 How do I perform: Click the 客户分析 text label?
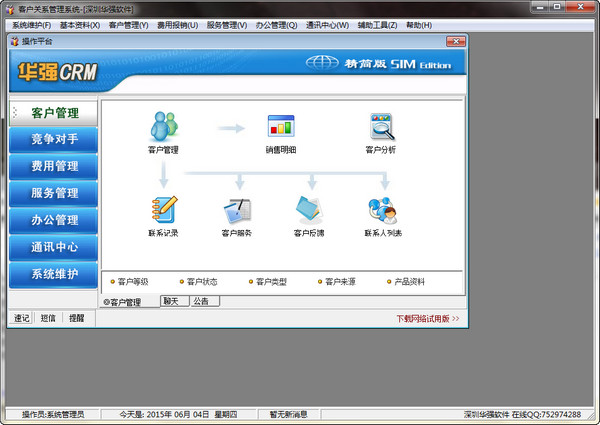[x=381, y=150]
